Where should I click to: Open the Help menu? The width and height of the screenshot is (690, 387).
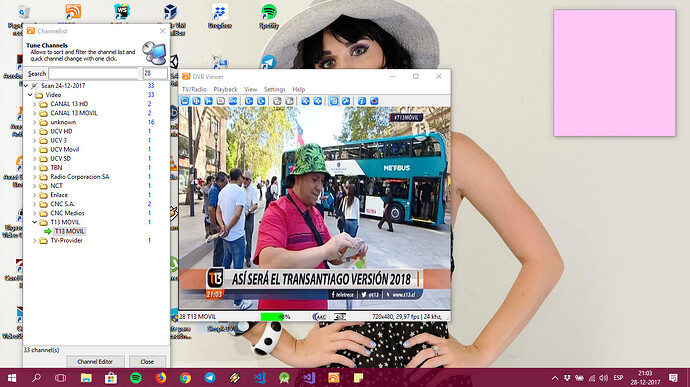pos(299,89)
